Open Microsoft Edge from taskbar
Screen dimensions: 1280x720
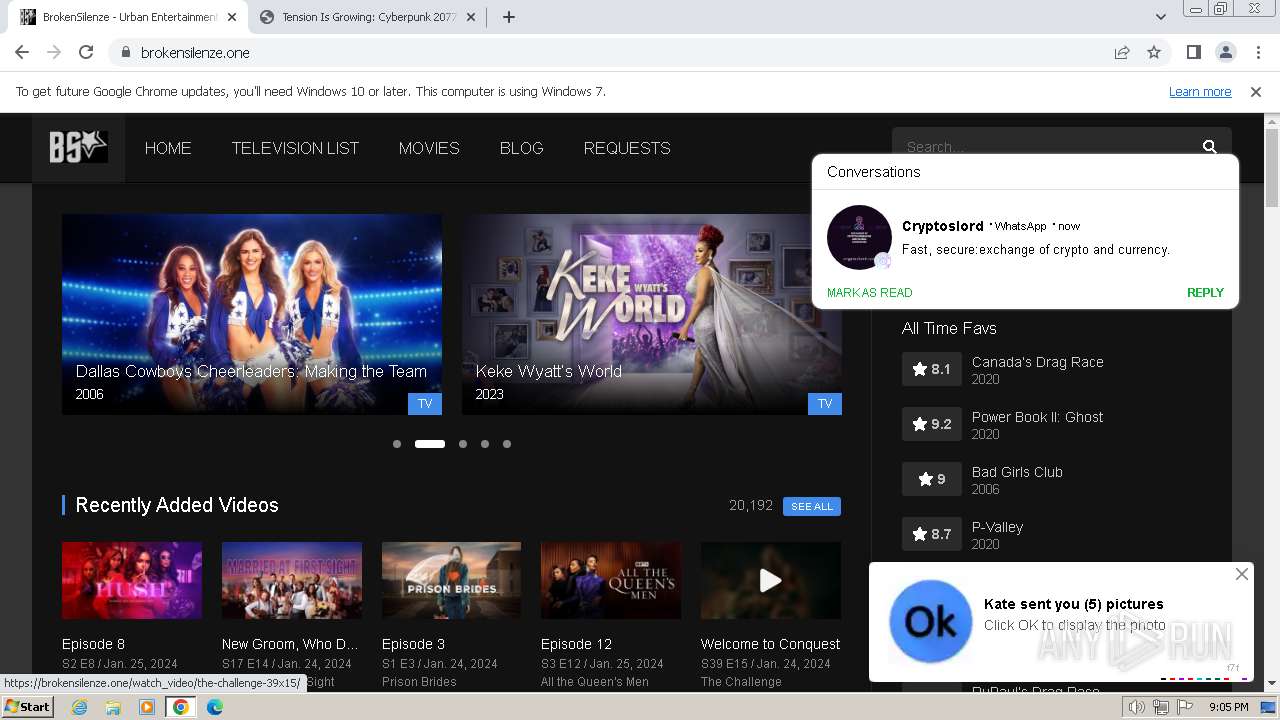coord(214,707)
